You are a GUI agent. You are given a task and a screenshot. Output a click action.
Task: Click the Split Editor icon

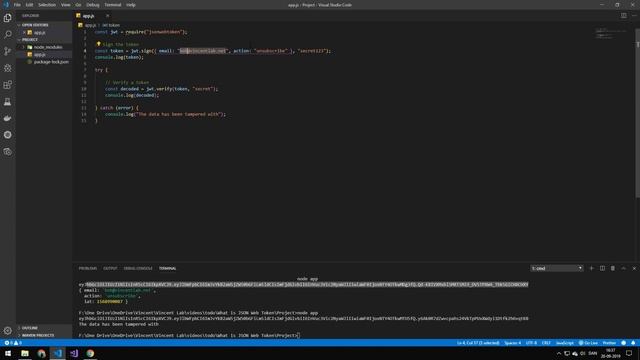click(624, 16)
